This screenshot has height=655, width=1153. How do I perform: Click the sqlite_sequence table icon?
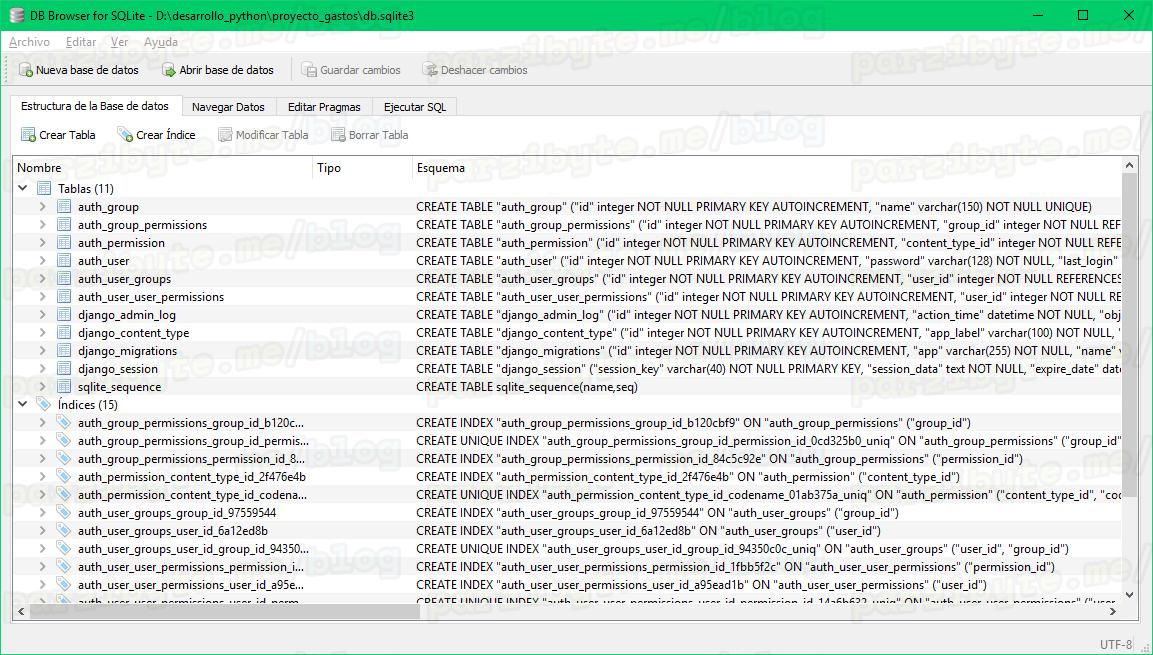coord(64,387)
